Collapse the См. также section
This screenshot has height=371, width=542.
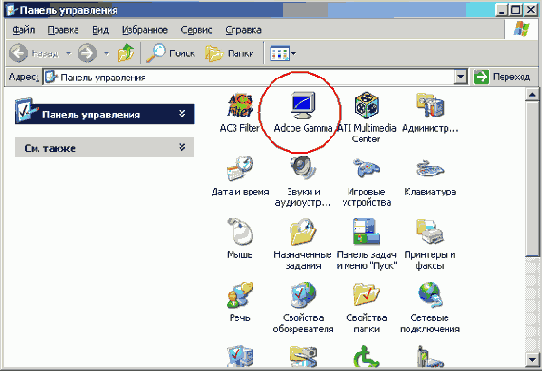[182, 147]
